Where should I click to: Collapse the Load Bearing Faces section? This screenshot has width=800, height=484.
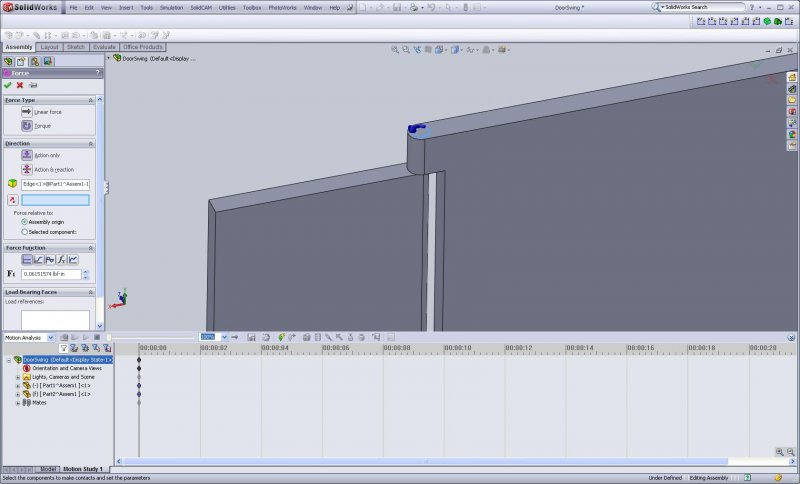(x=91, y=292)
